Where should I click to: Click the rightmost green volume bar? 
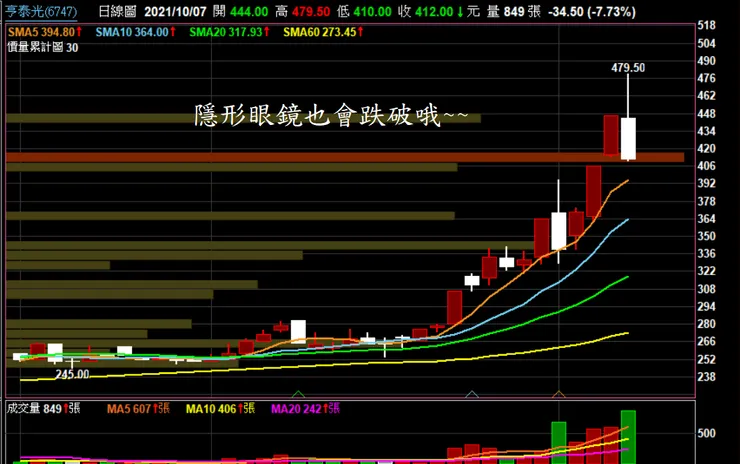pyautogui.click(x=628, y=437)
